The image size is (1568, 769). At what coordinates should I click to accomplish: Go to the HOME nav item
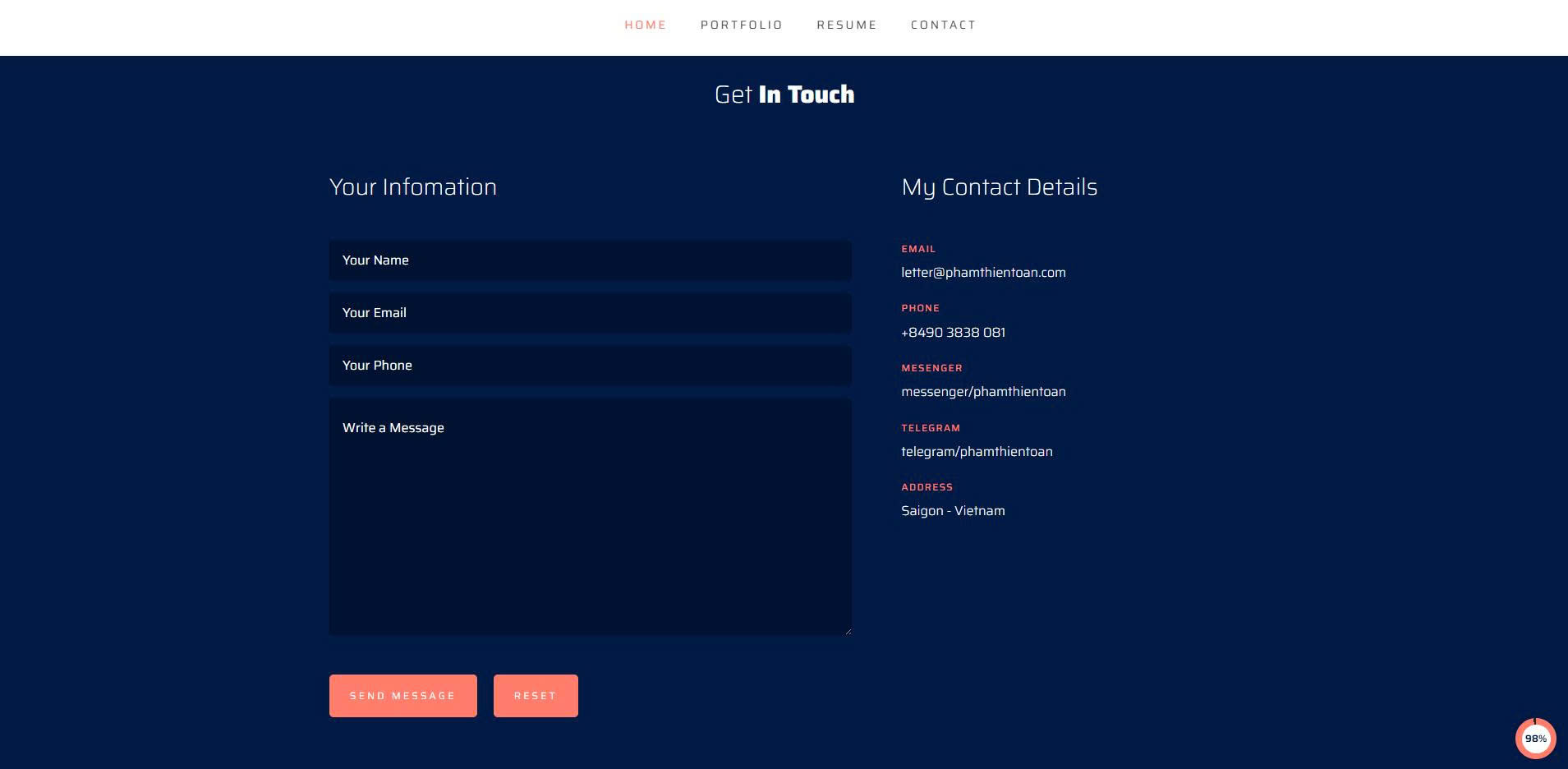pos(645,25)
